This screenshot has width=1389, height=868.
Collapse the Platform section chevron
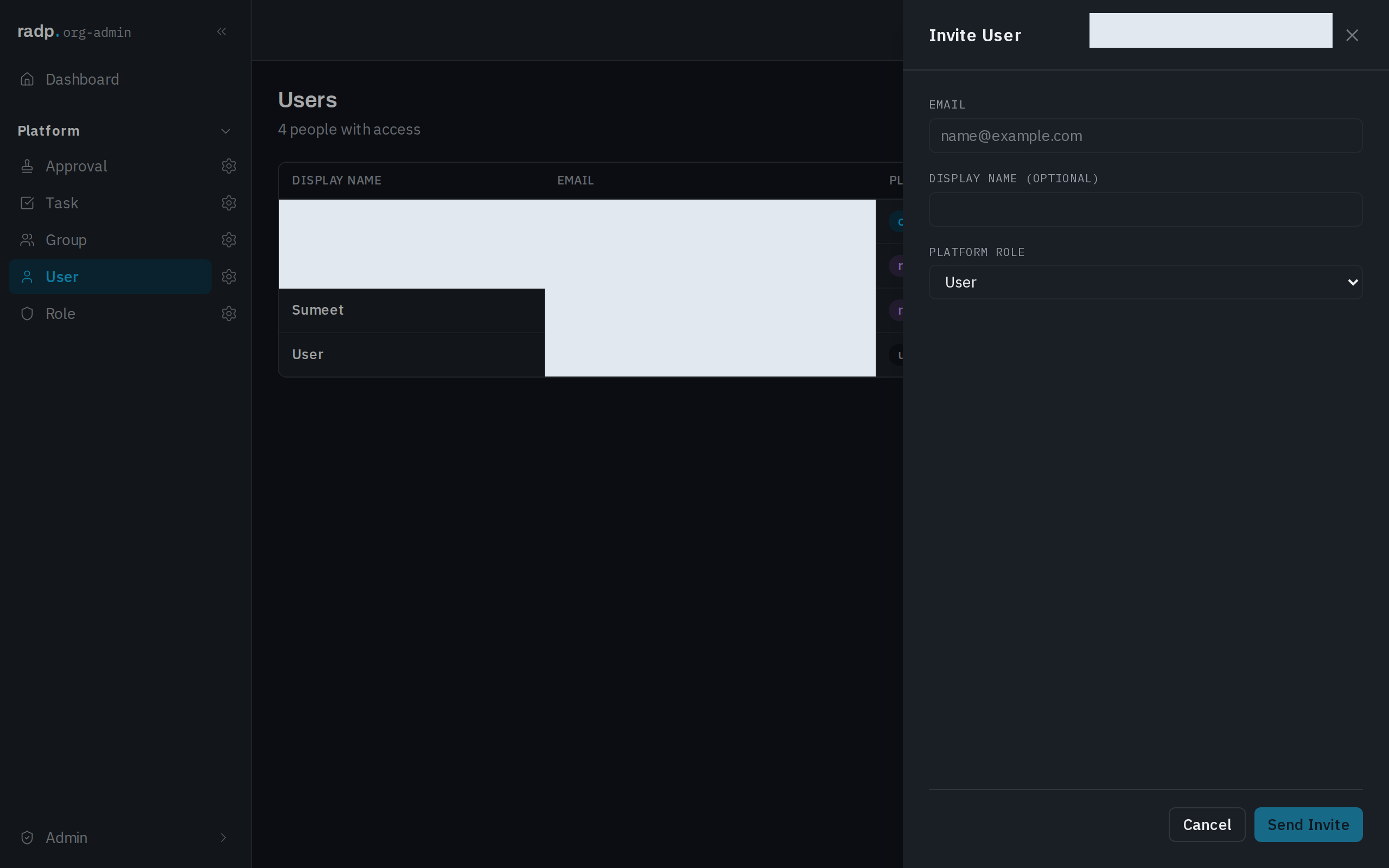(226, 131)
